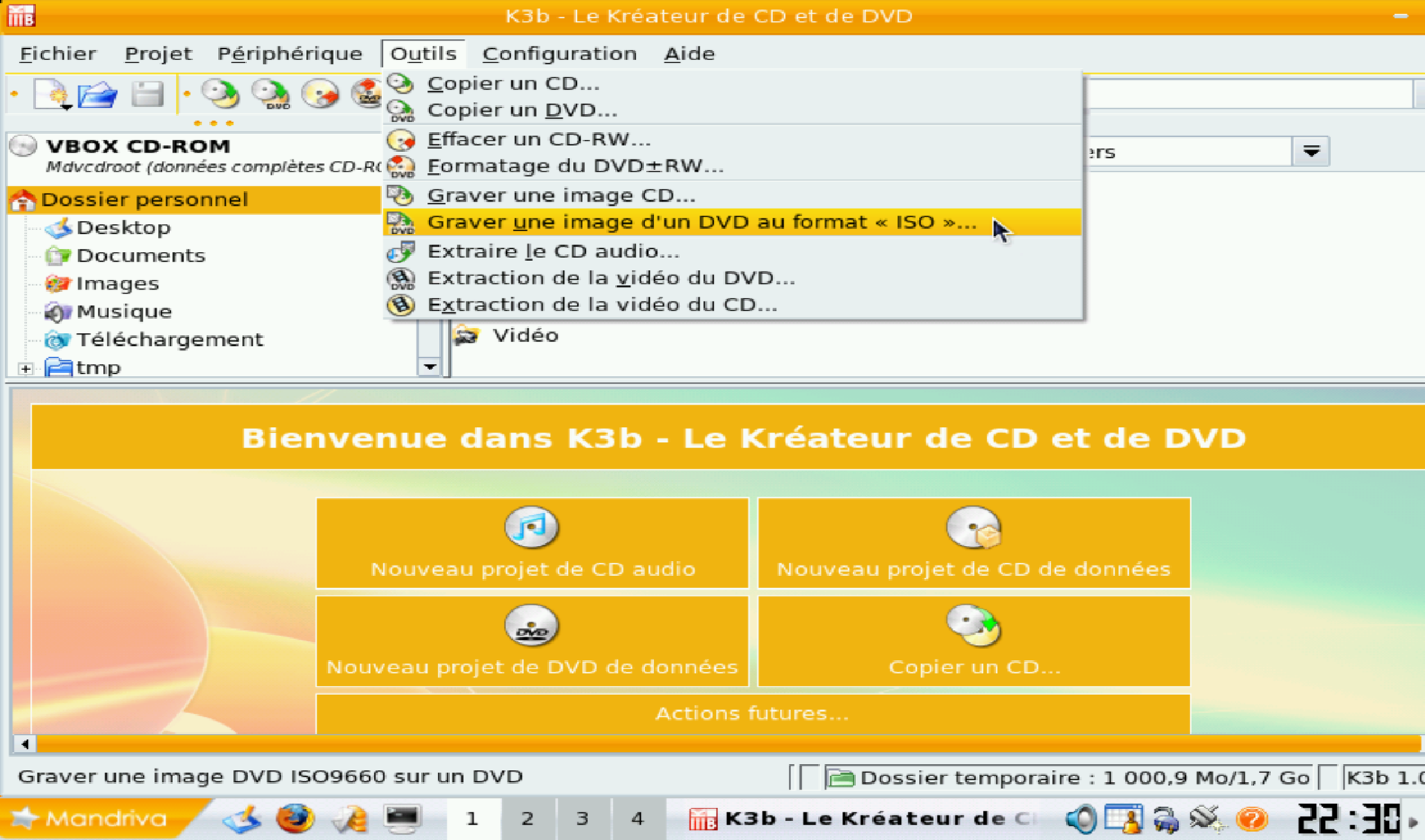Expand the tmp folder tree node

(26, 368)
